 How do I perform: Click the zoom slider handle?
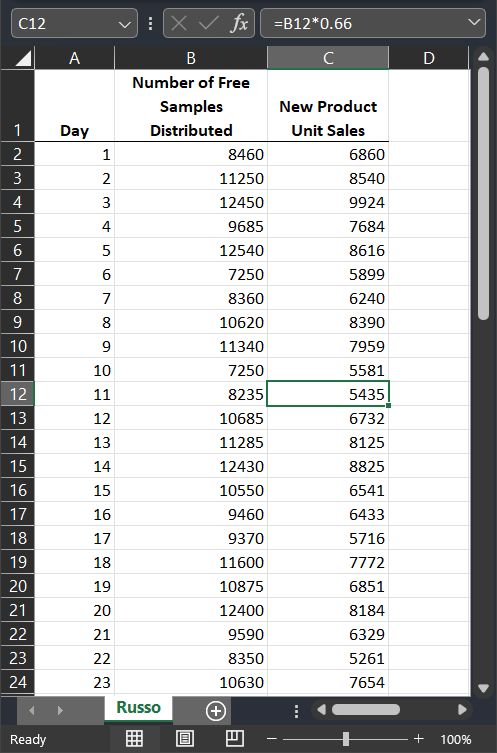[x=346, y=739]
